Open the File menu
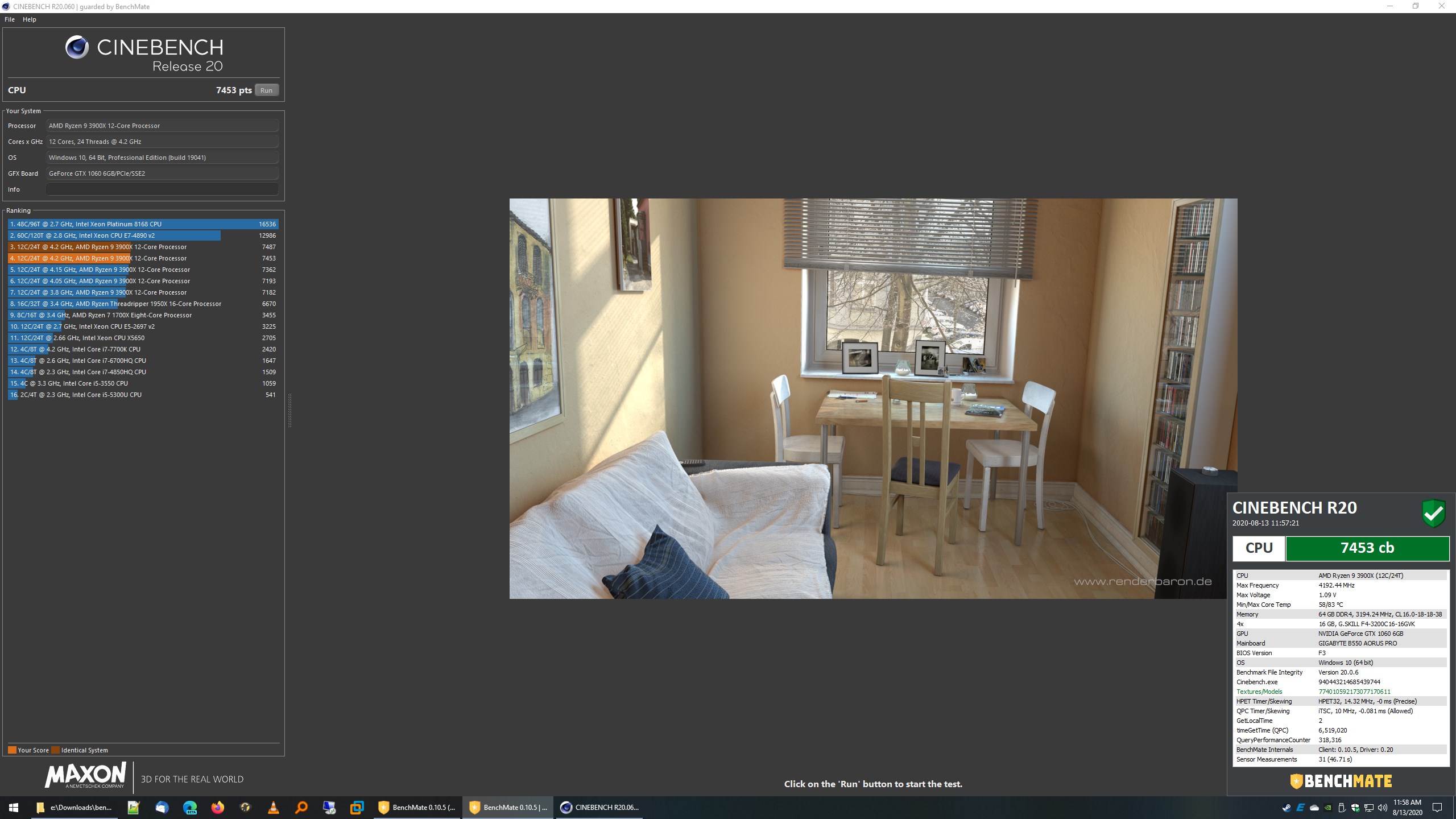1456x819 pixels. click(x=10, y=19)
